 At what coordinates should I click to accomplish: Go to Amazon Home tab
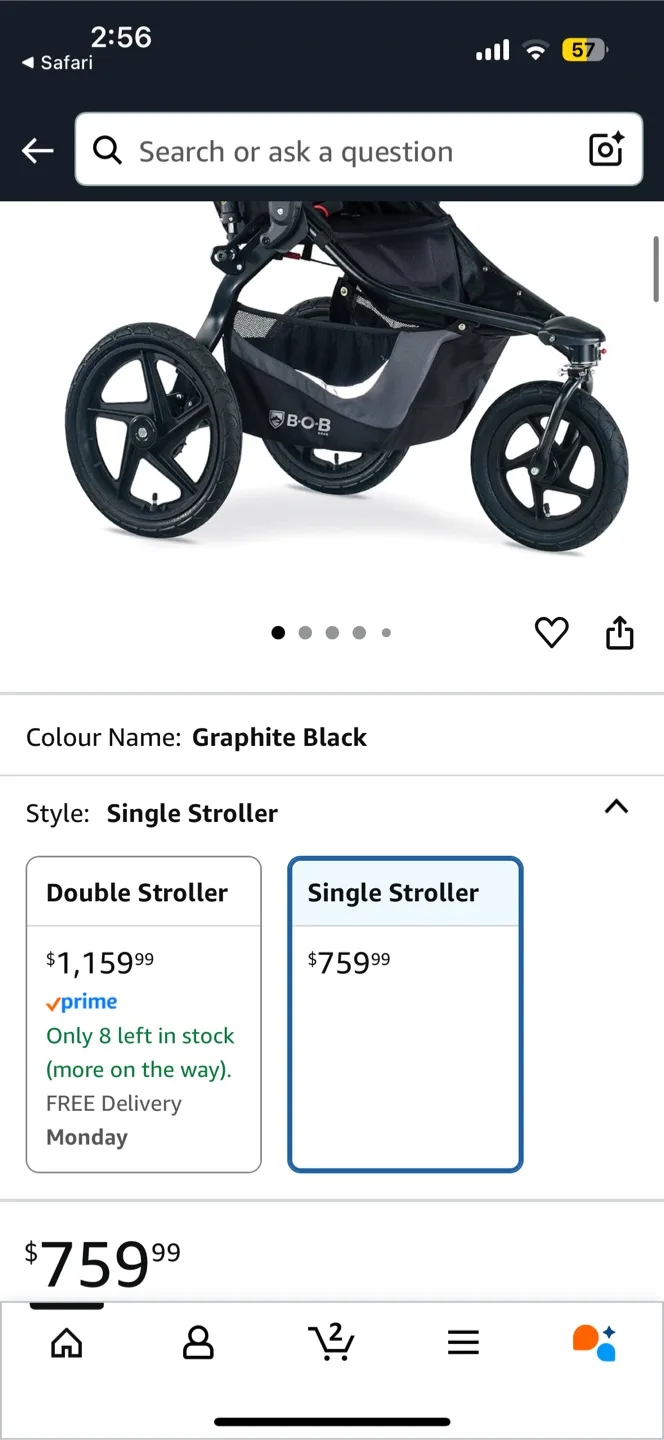pyautogui.click(x=67, y=1343)
